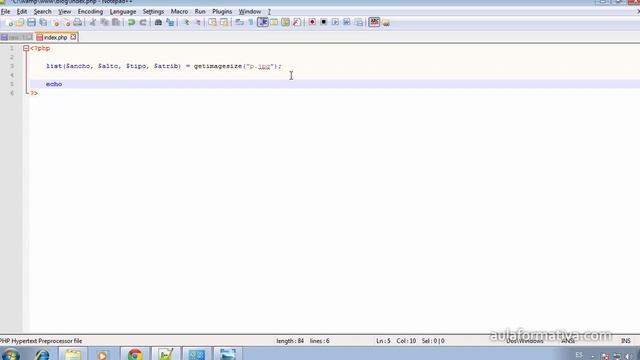Click Synchronize Horizontal Scrolling icon
Screen dimensions: 640x360
click(224, 22)
